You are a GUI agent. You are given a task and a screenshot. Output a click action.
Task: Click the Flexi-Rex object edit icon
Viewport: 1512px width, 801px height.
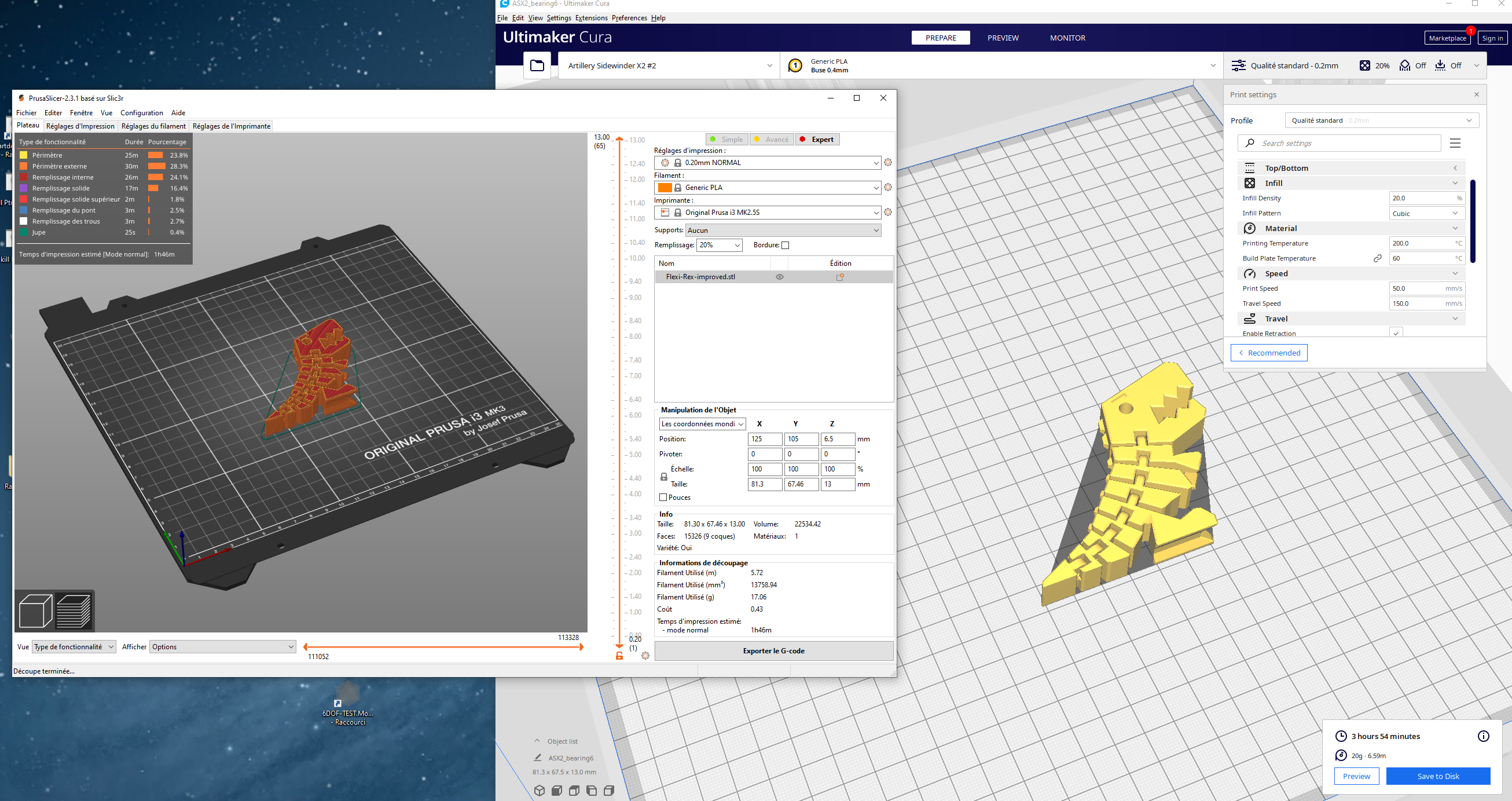tap(840, 277)
